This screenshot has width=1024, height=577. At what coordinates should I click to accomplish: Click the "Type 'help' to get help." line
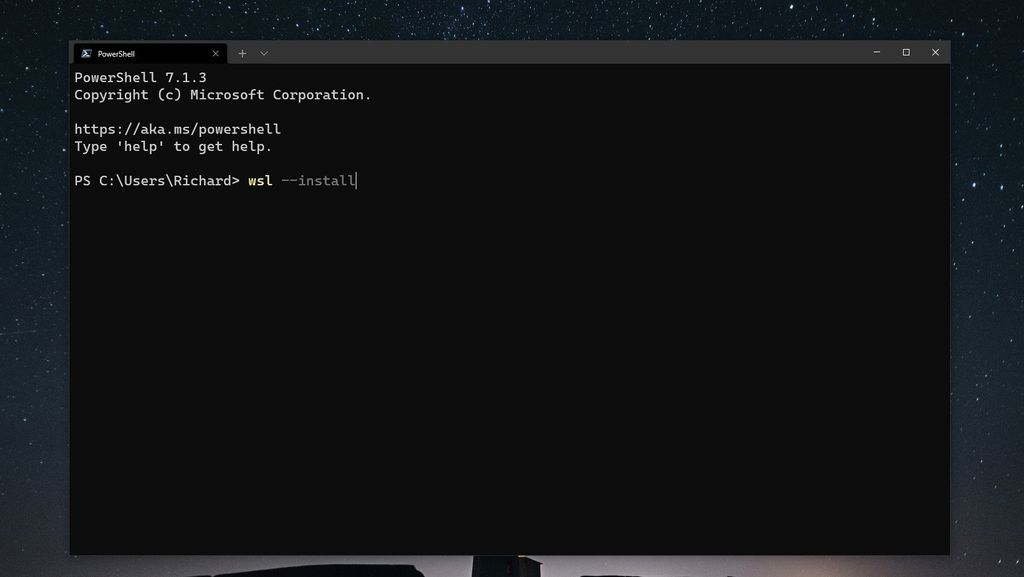click(x=173, y=147)
